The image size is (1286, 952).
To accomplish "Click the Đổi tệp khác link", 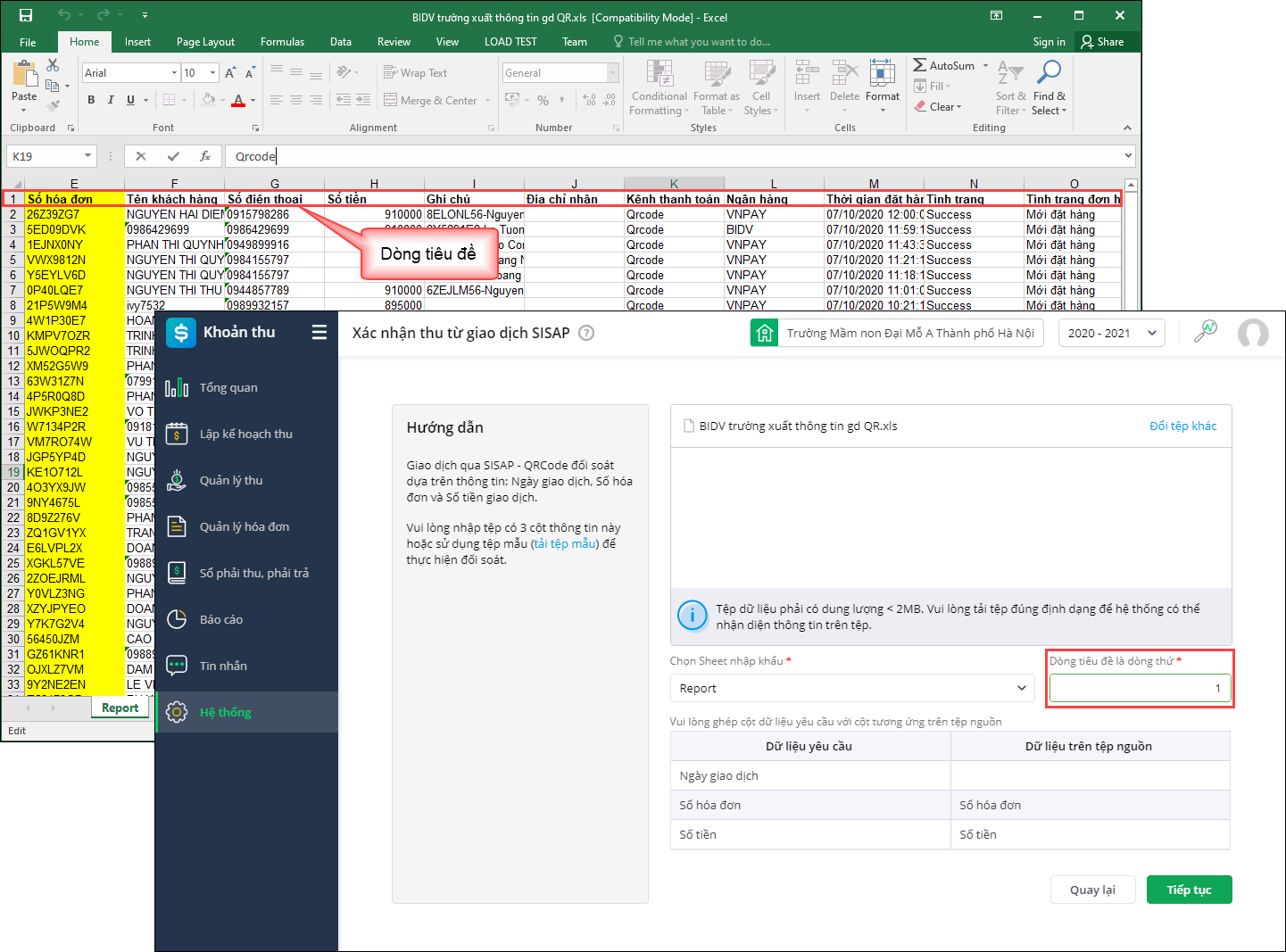I will [x=1182, y=426].
